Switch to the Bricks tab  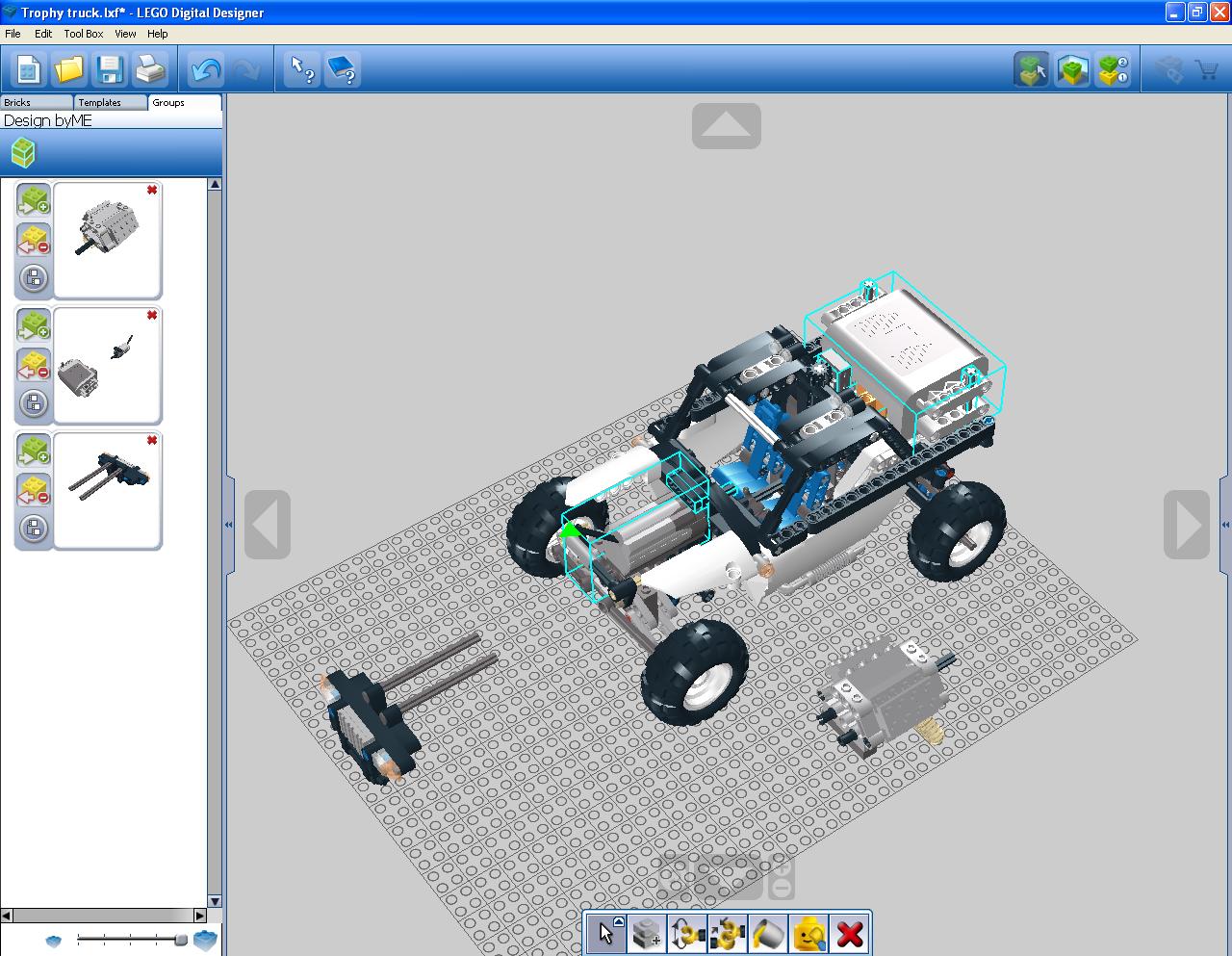(x=37, y=102)
